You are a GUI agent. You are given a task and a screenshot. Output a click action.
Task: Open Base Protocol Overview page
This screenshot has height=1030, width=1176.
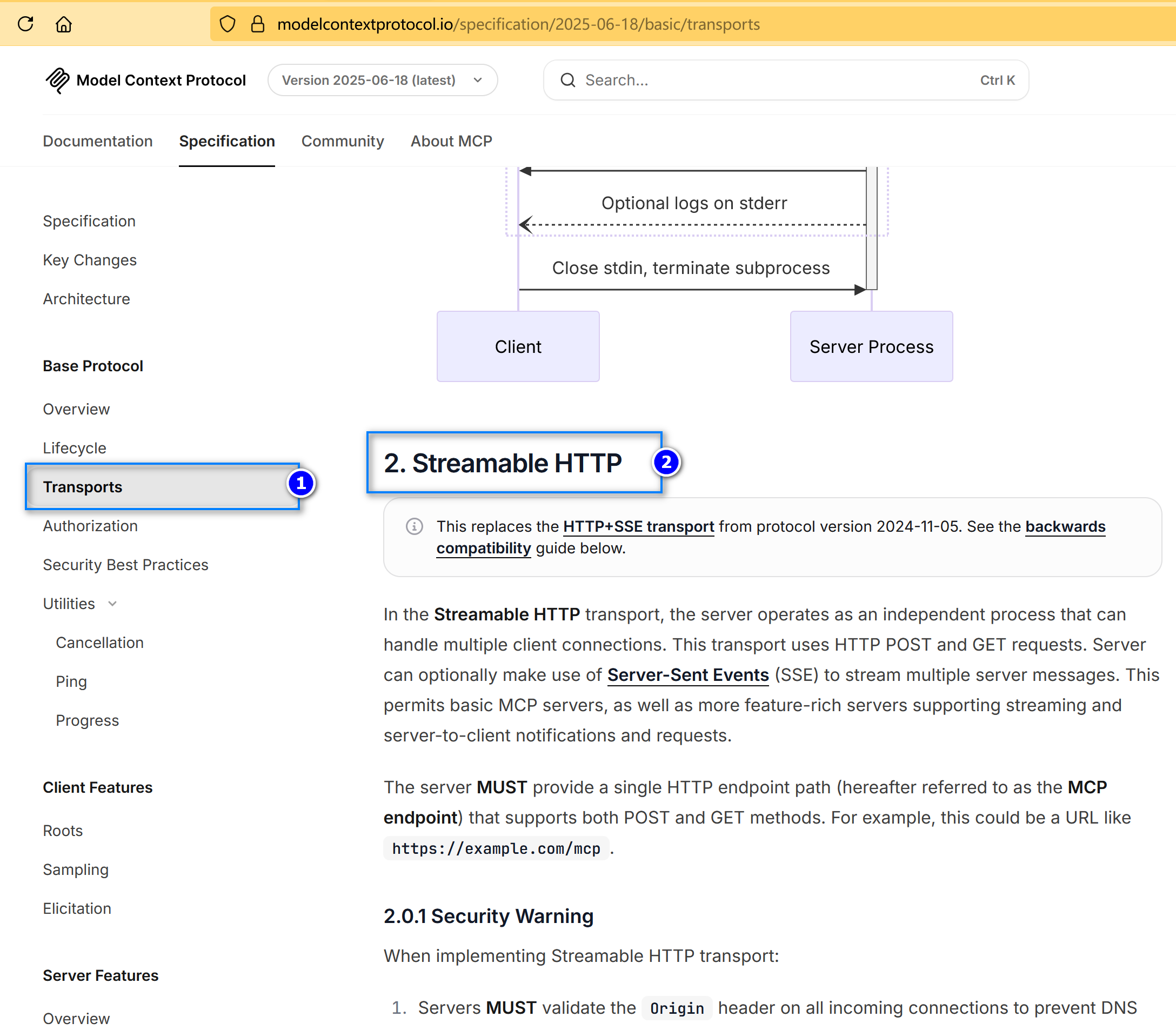(76, 409)
